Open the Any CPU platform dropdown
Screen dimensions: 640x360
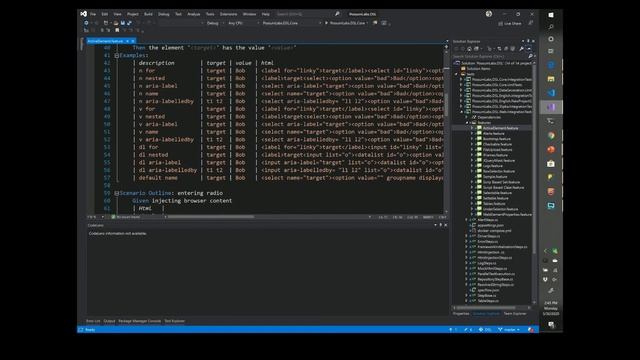click(243, 23)
